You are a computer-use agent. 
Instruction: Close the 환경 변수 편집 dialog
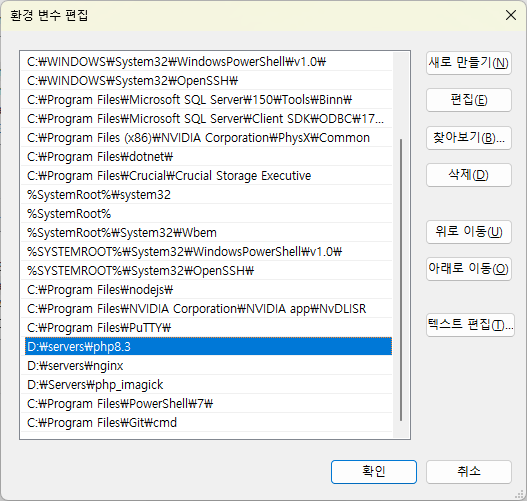click(x=511, y=15)
